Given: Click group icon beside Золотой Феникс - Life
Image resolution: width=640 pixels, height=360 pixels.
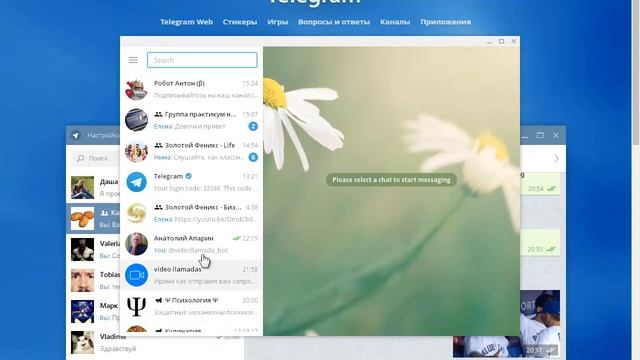Looking at the screenshot, I should (158, 145).
